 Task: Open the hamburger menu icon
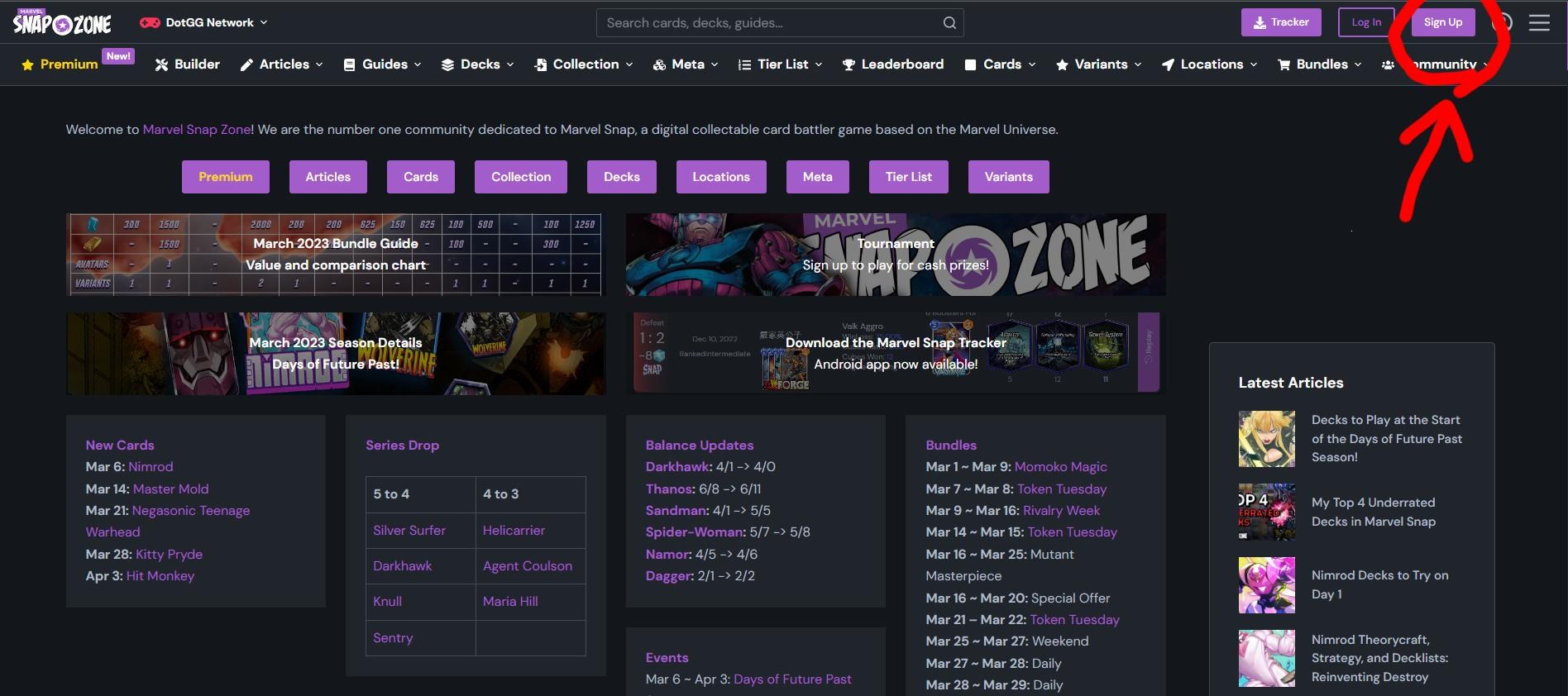coord(1539,23)
